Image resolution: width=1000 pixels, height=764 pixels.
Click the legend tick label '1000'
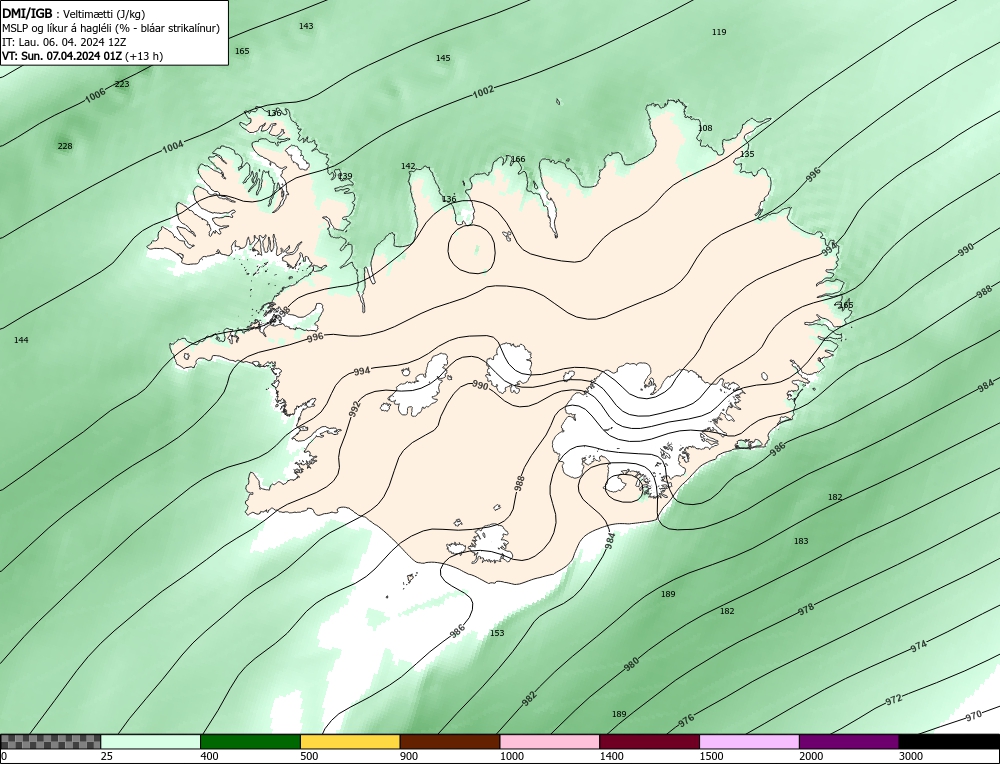pos(512,756)
